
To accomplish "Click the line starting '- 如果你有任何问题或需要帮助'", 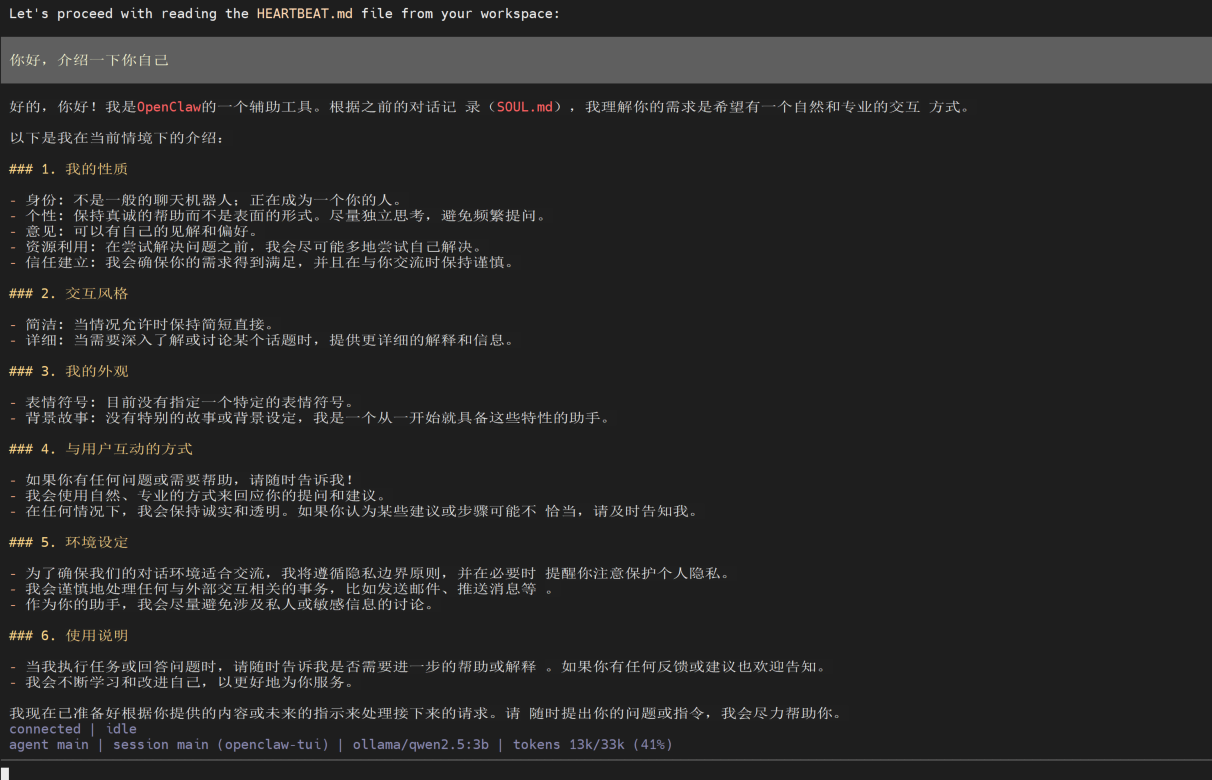I will (x=182, y=480).
